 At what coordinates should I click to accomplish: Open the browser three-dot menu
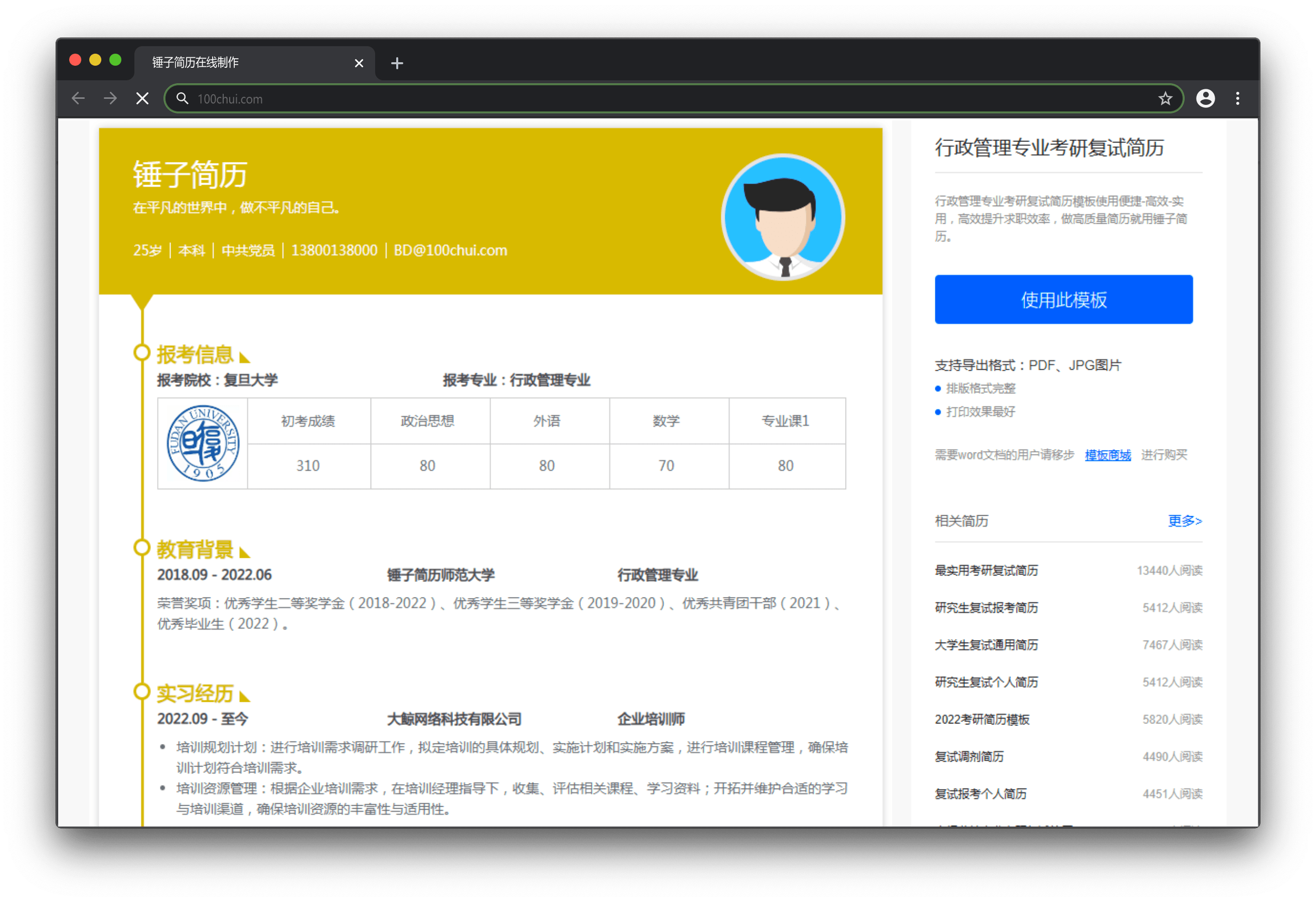point(1237,99)
